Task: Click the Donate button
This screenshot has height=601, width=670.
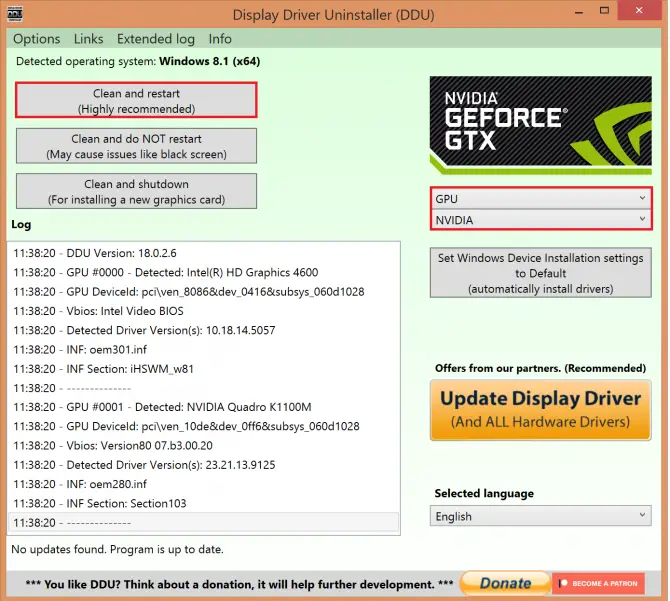Action: (505, 583)
